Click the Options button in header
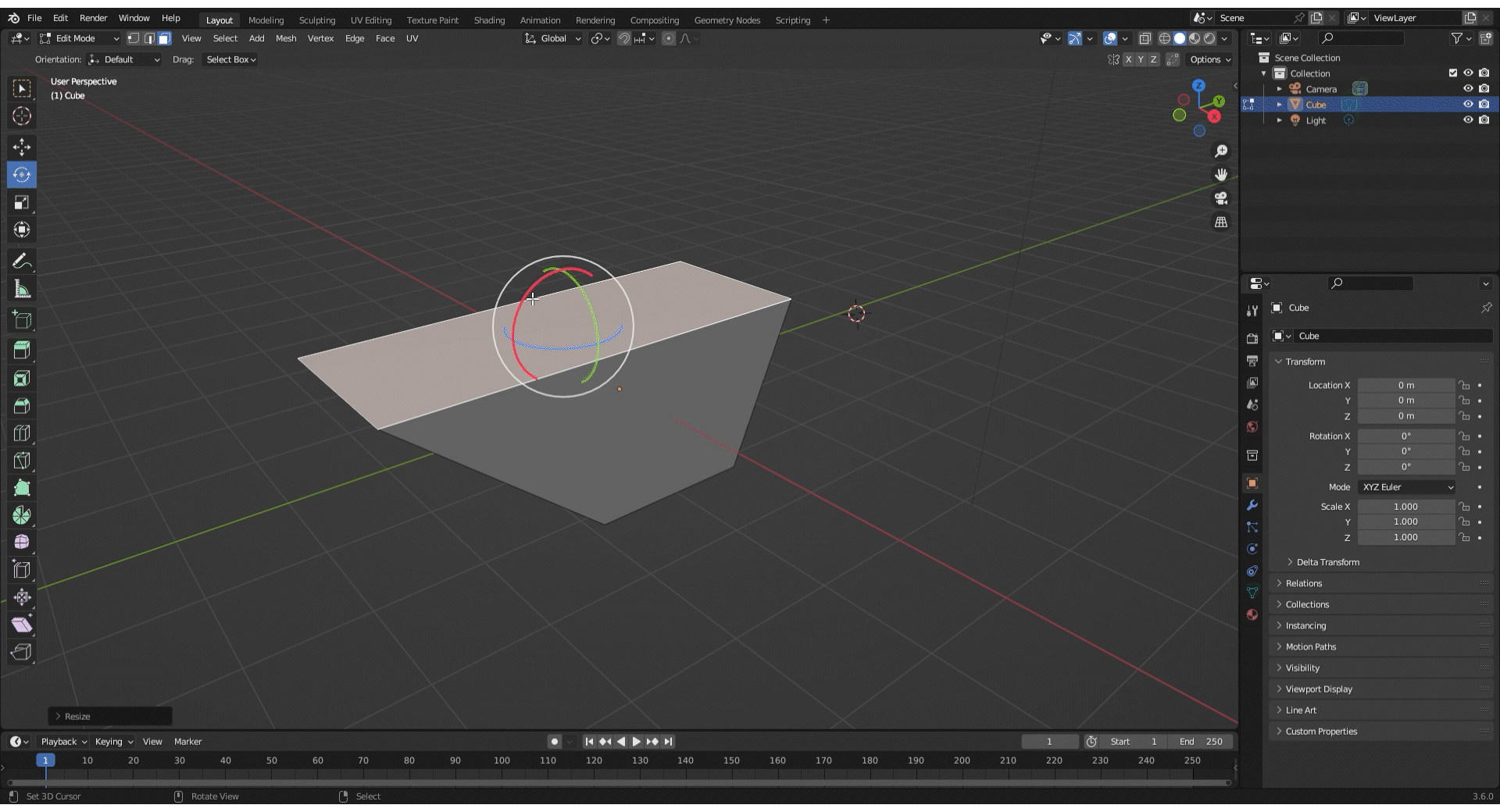The height and width of the screenshot is (812, 1500). (x=1209, y=59)
